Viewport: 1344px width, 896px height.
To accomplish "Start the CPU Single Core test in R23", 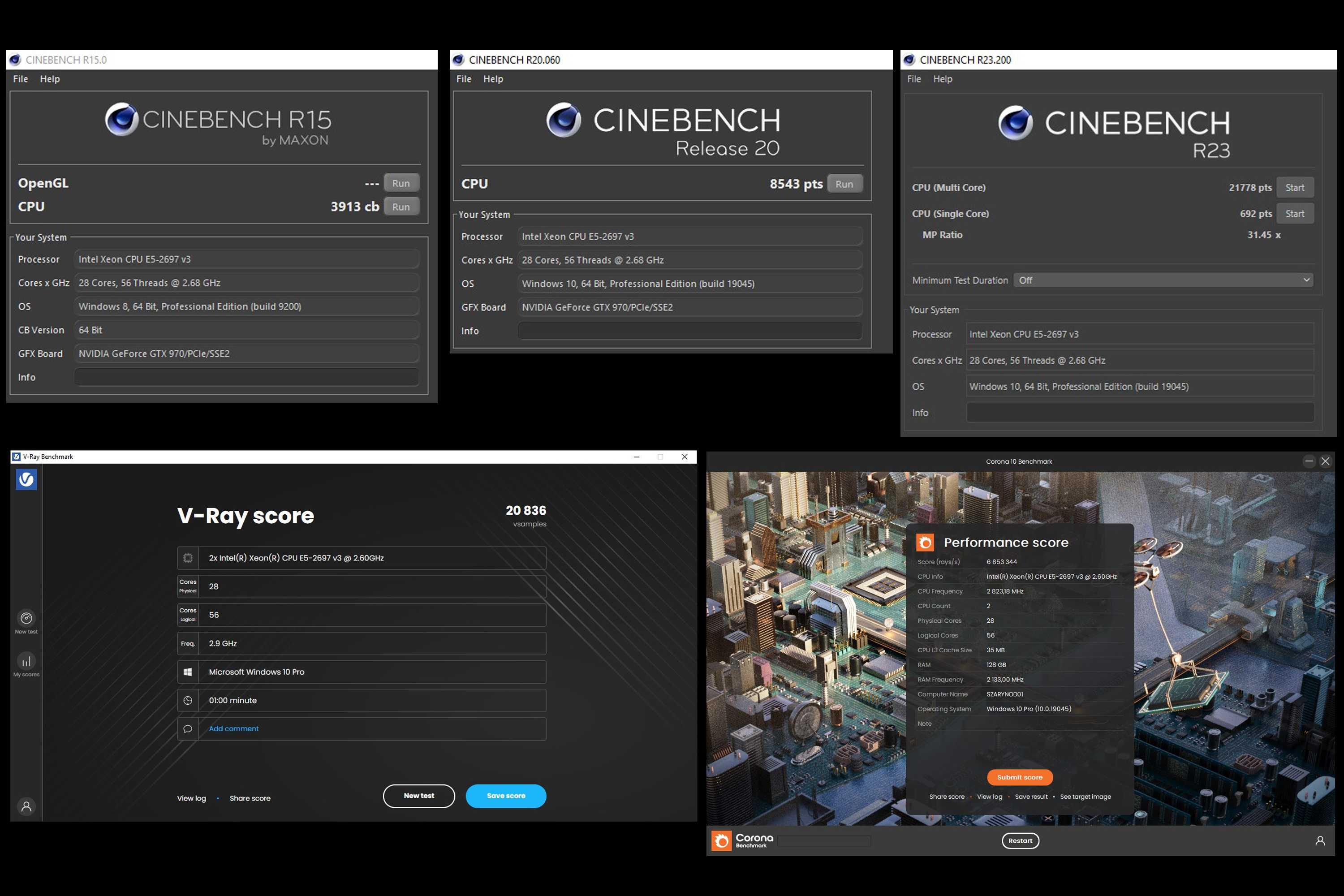I will pyautogui.click(x=1294, y=214).
